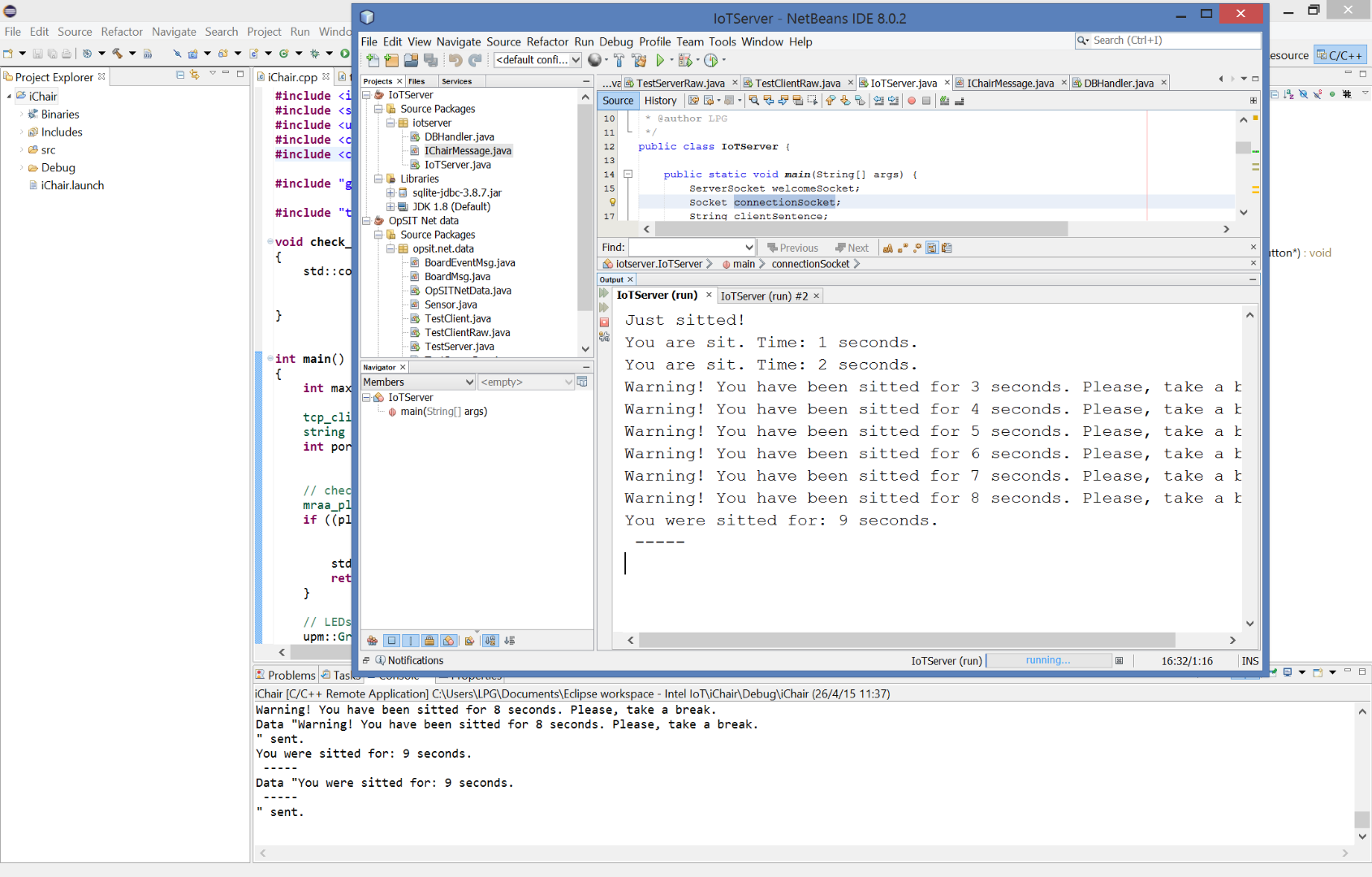This screenshot has width=1372, height=877.
Task: Collapse the Libraries node in Projects
Action: (378, 179)
